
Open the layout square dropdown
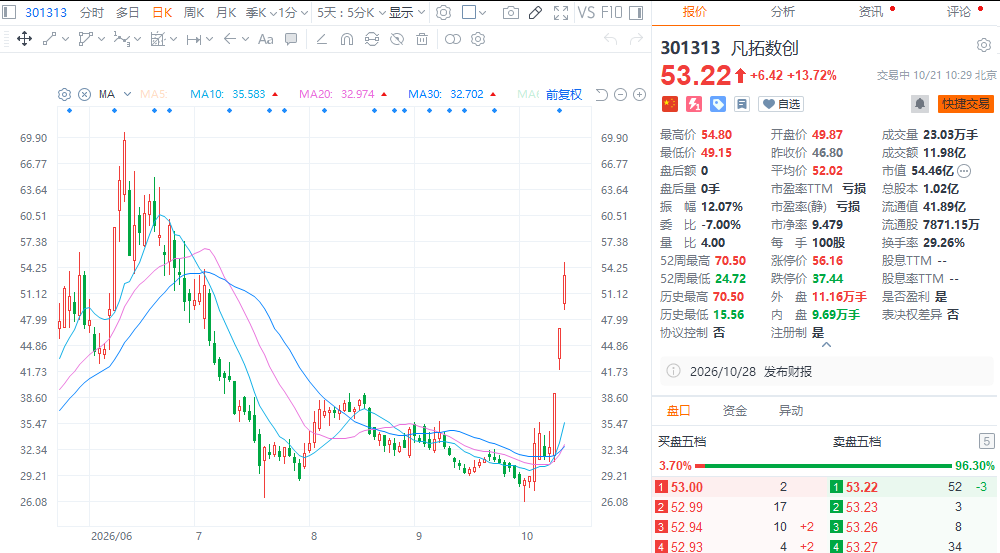(x=473, y=13)
